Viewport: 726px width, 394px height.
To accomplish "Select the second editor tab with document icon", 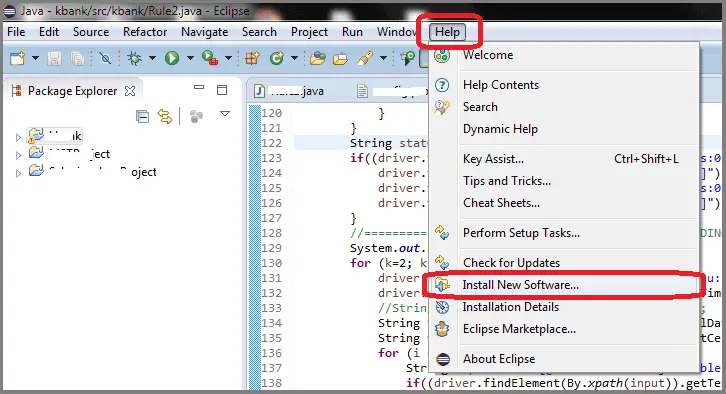I will click(x=392, y=91).
